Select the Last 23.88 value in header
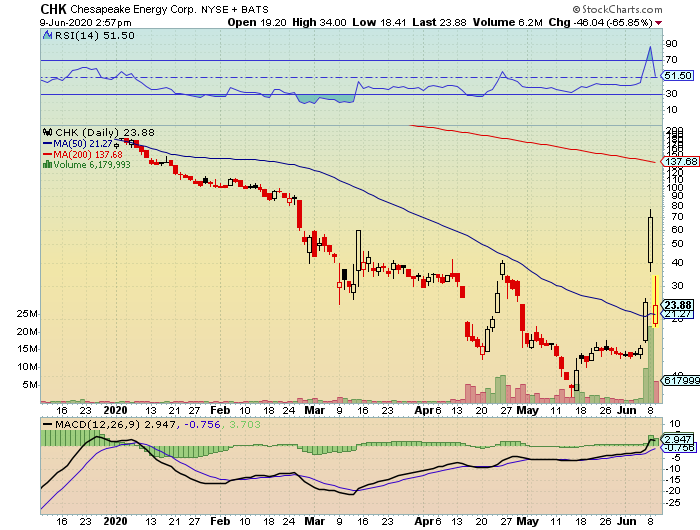The width and height of the screenshot is (700, 530). click(x=439, y=22)
